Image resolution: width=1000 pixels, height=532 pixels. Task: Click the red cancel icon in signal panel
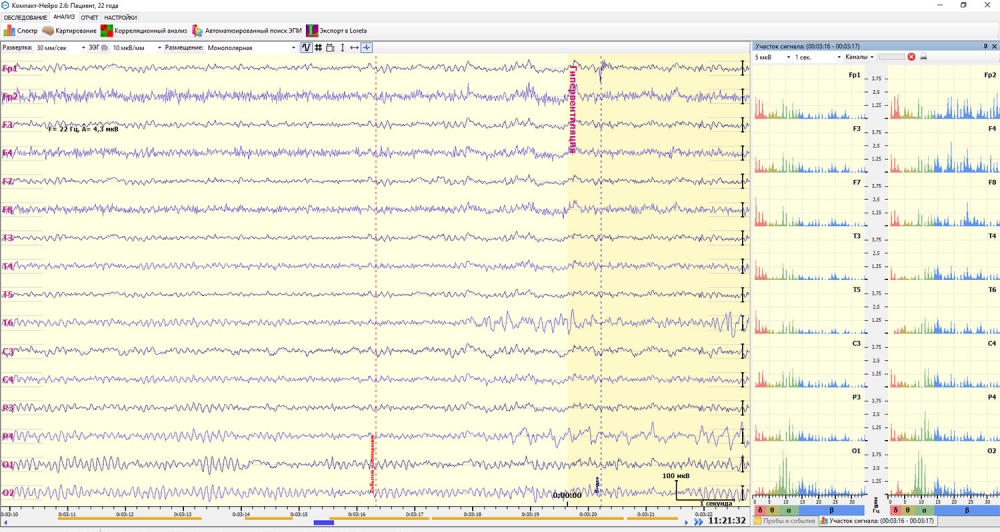911,57
